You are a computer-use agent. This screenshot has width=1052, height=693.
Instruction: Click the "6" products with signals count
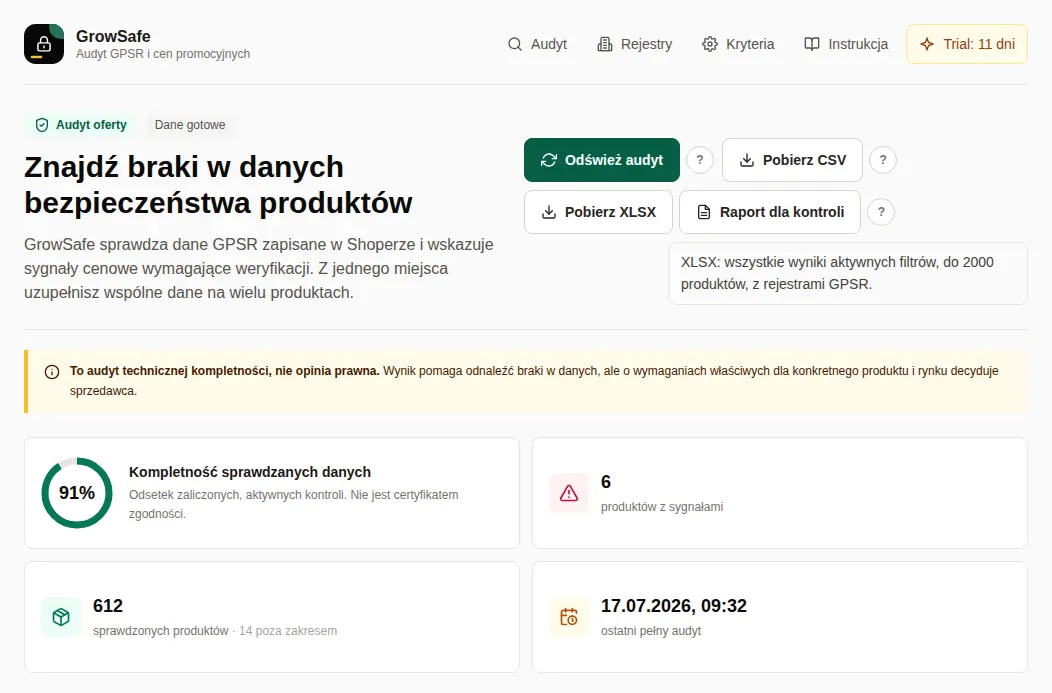[606, 482]
